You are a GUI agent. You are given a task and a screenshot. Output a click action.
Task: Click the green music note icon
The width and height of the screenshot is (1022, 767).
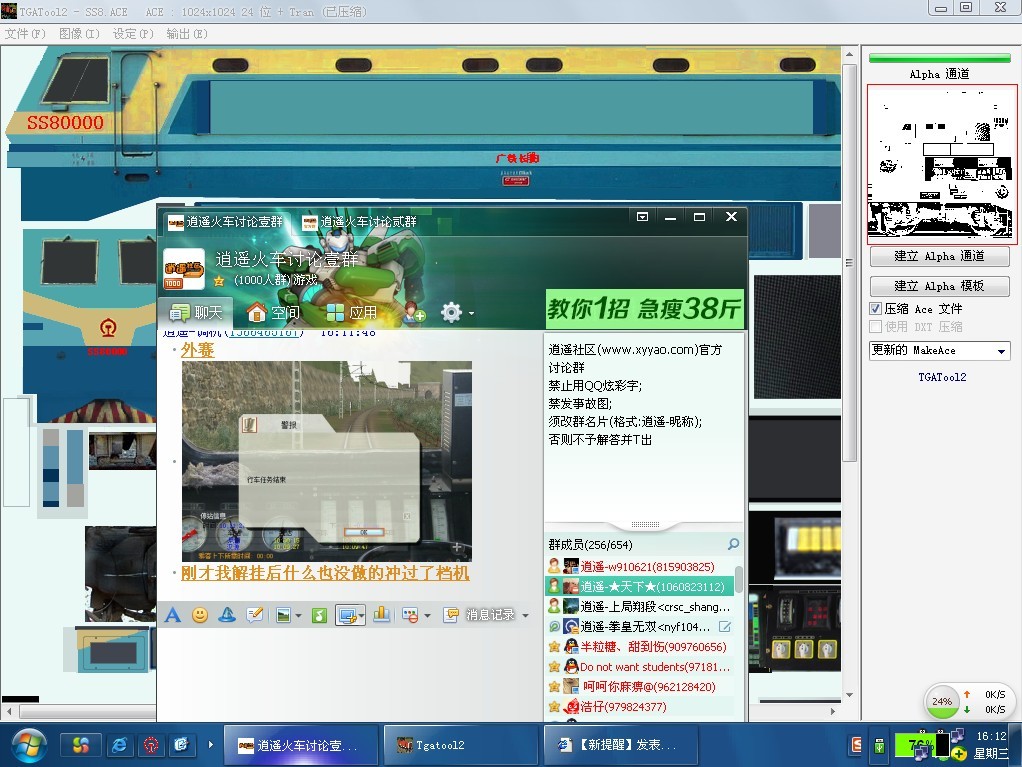[x=319, y=615]
